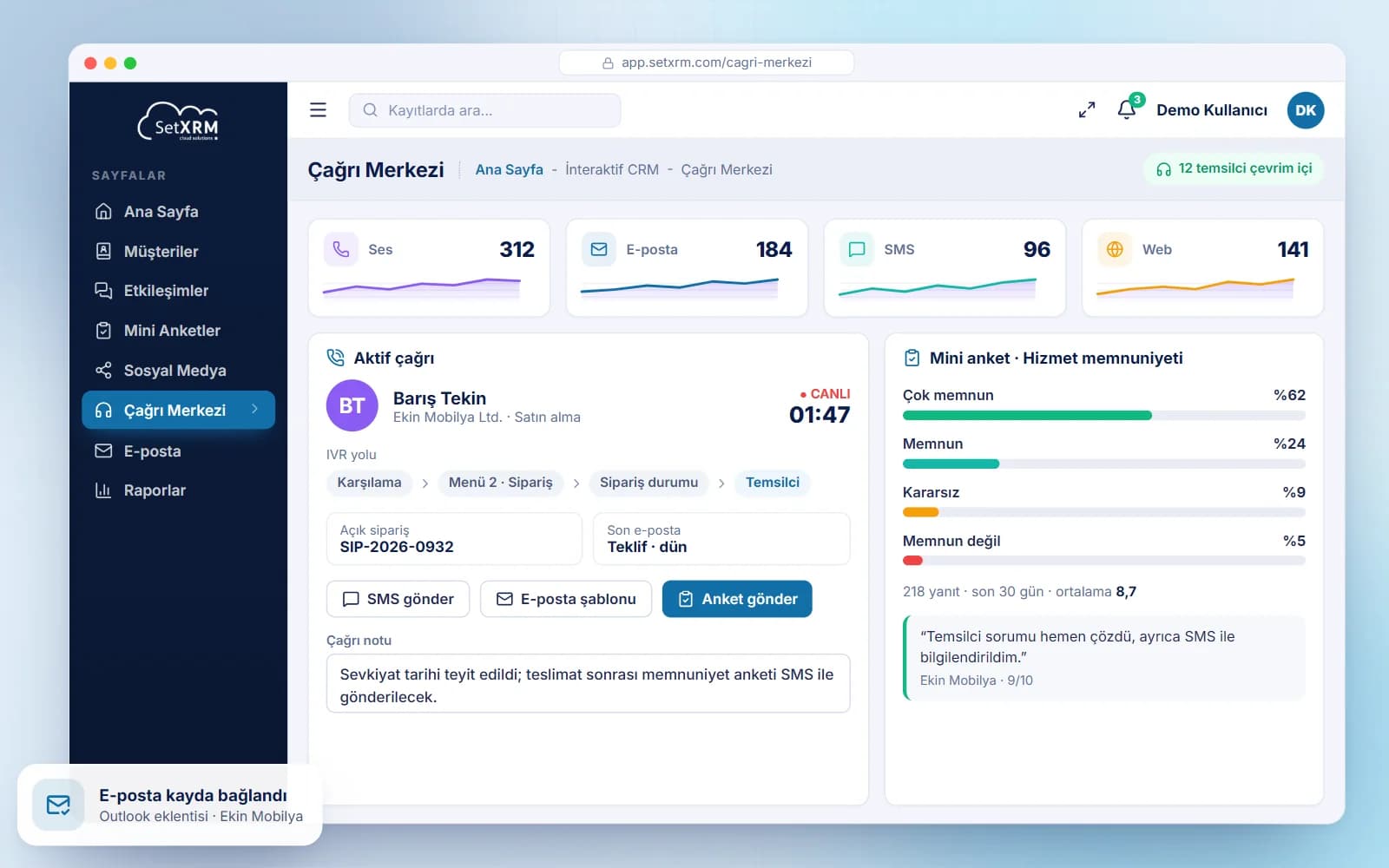This screenshot has height=868, width=1389.
Task: Open notifications bell with badge 3
Action: coord(1128,108)
